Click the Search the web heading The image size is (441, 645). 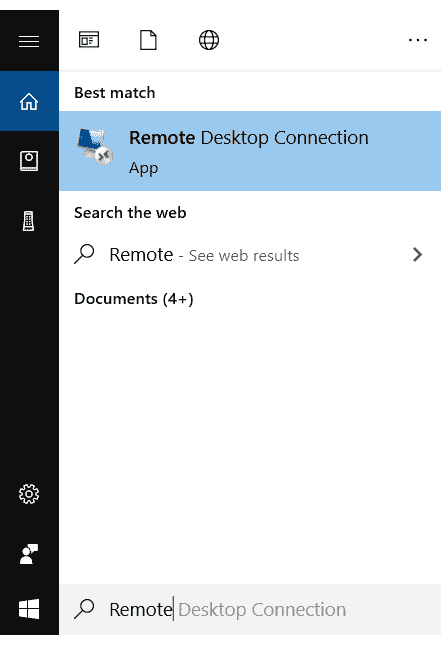[130, 213]
